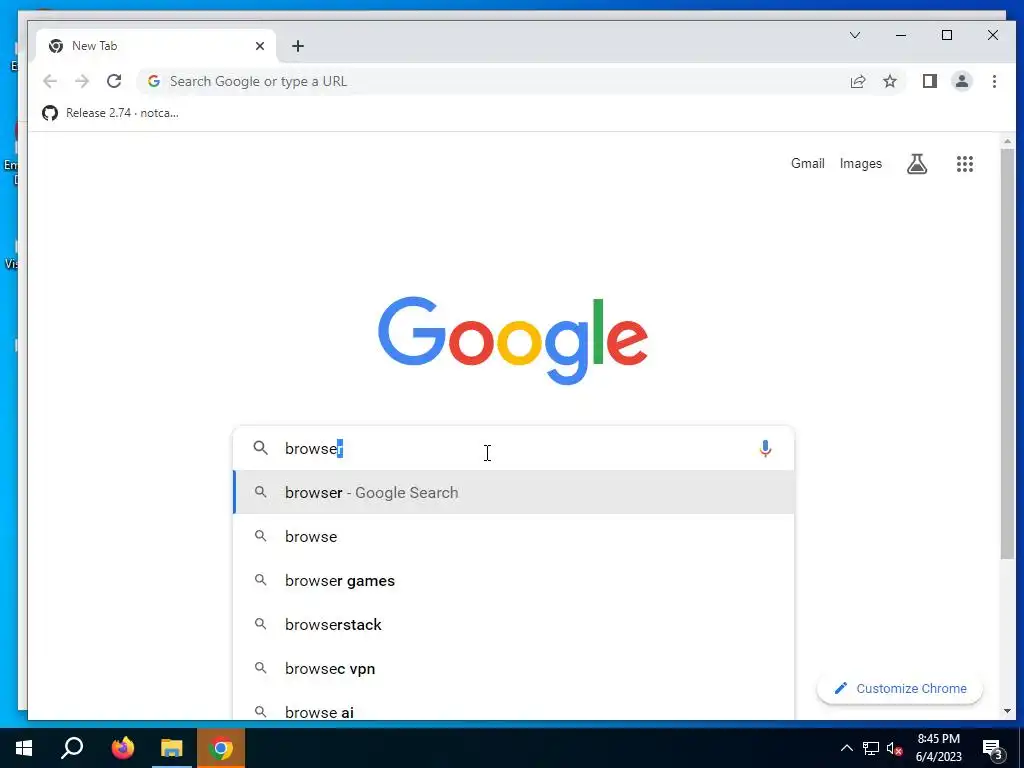Open a new tab with the plus button
The image size is (1024, 768).
coord(298,46)
